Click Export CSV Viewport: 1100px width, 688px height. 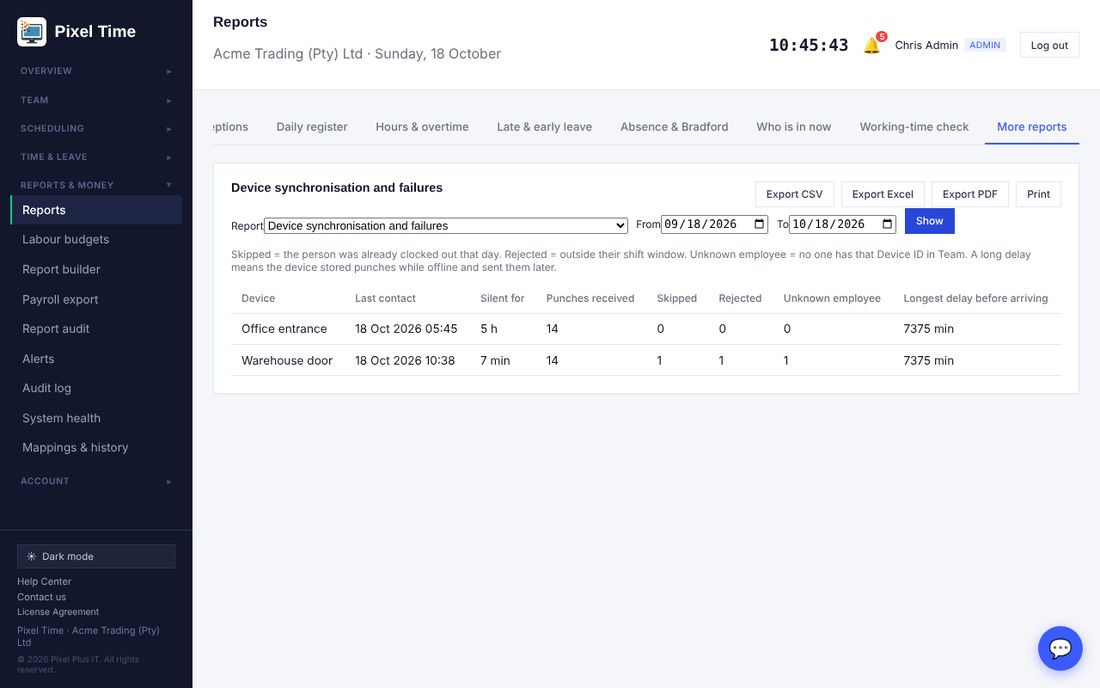coord(794,194)
